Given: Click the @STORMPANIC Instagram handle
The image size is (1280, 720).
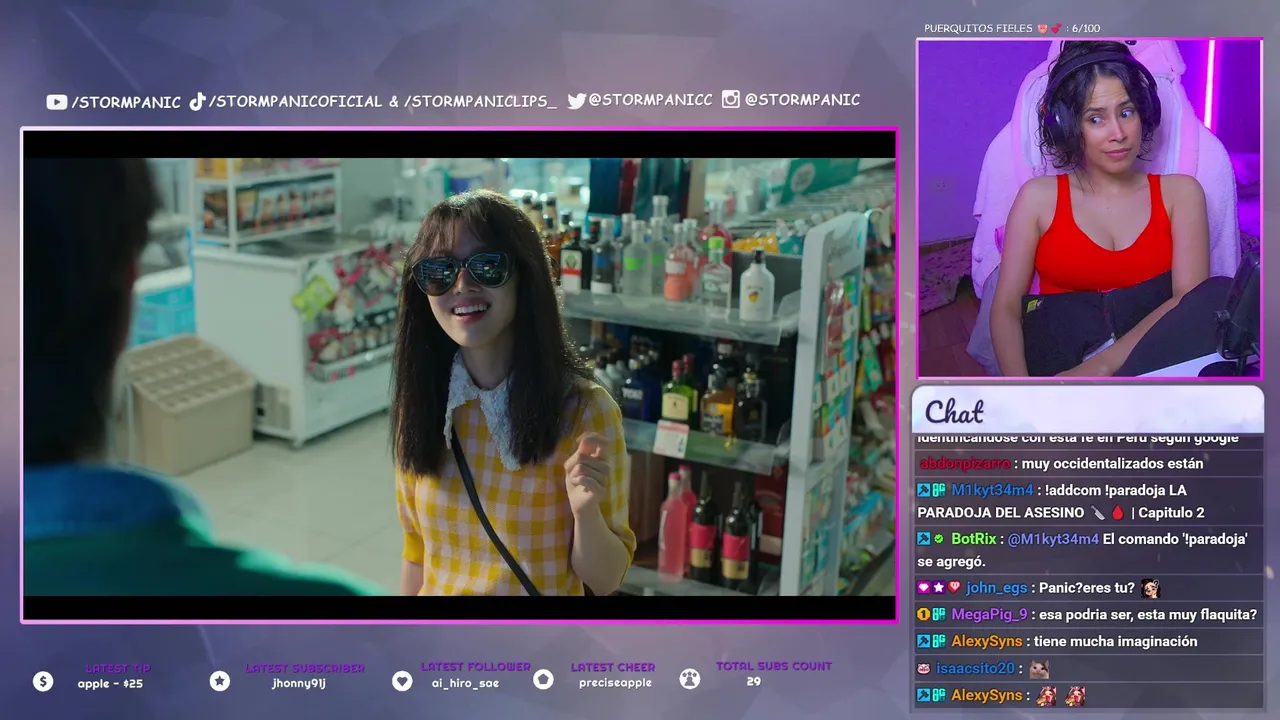Looking at the screenshot, I should [x=802, y=99].
